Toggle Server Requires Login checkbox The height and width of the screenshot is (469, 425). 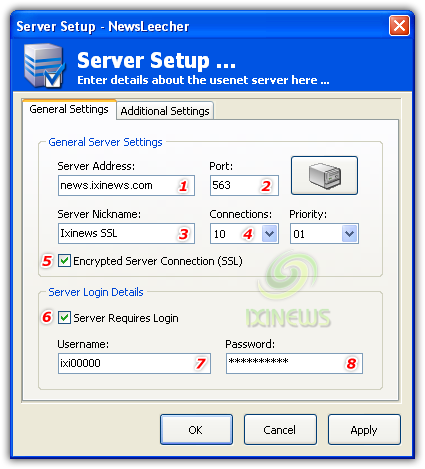(x=64, y=318)
